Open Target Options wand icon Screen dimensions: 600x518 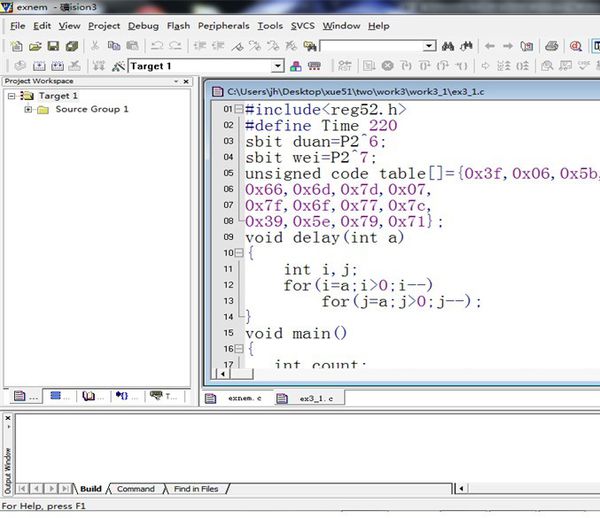116,66
